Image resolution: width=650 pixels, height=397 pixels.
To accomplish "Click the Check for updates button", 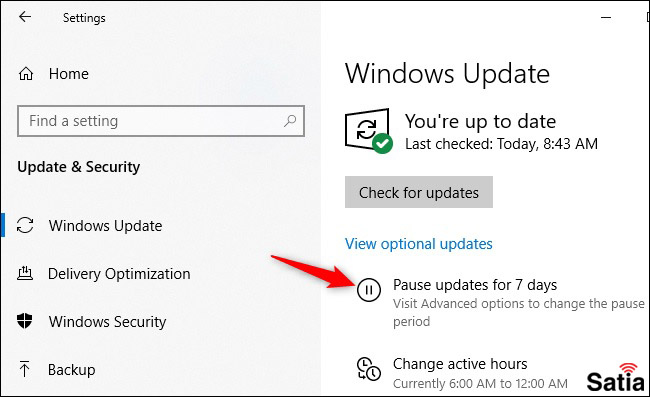I will pos(419,192).
